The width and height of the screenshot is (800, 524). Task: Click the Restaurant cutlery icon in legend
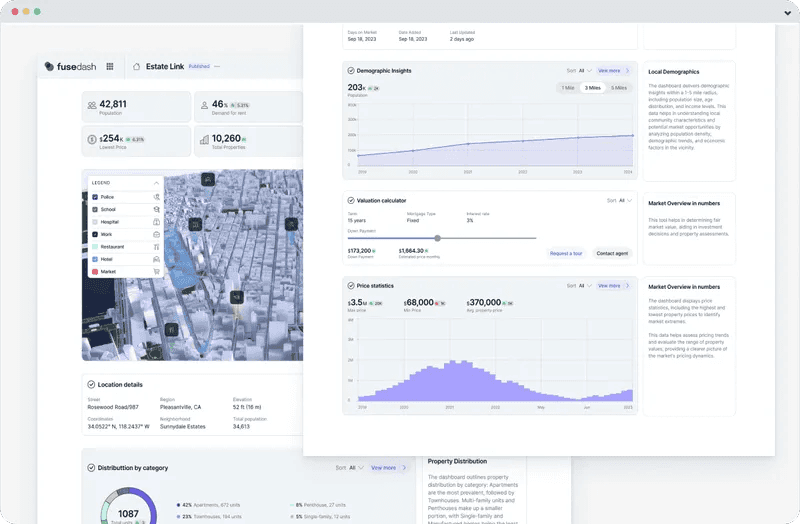(x=156, y=246)
